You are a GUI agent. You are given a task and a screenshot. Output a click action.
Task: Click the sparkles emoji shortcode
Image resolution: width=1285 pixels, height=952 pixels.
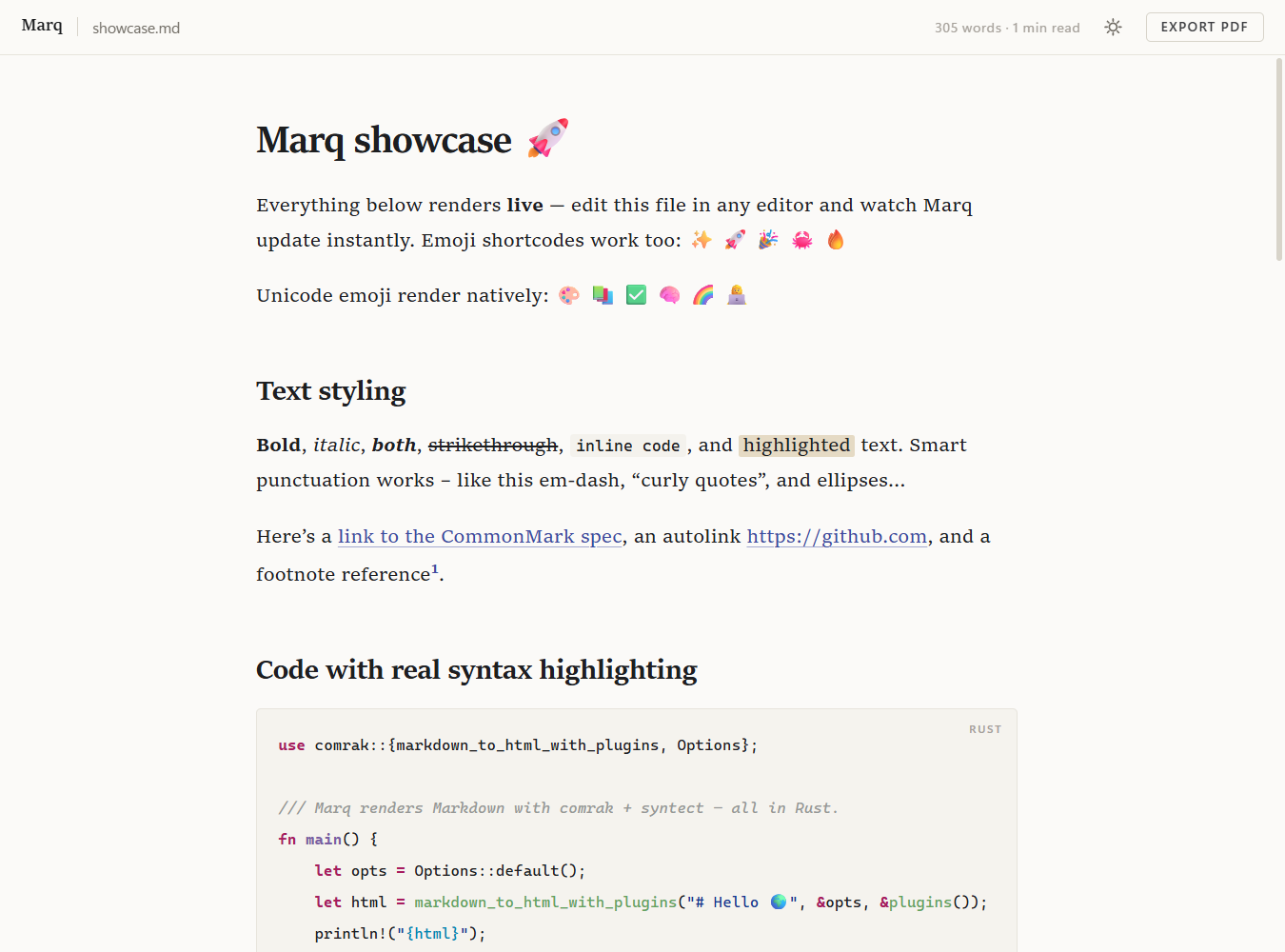(702, 240)
